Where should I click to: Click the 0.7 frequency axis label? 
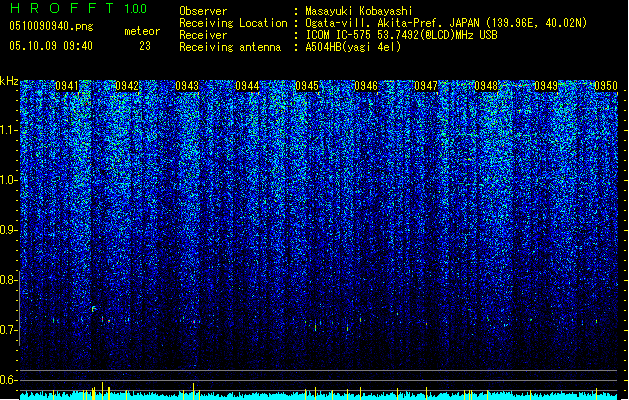tap(8, 330)
